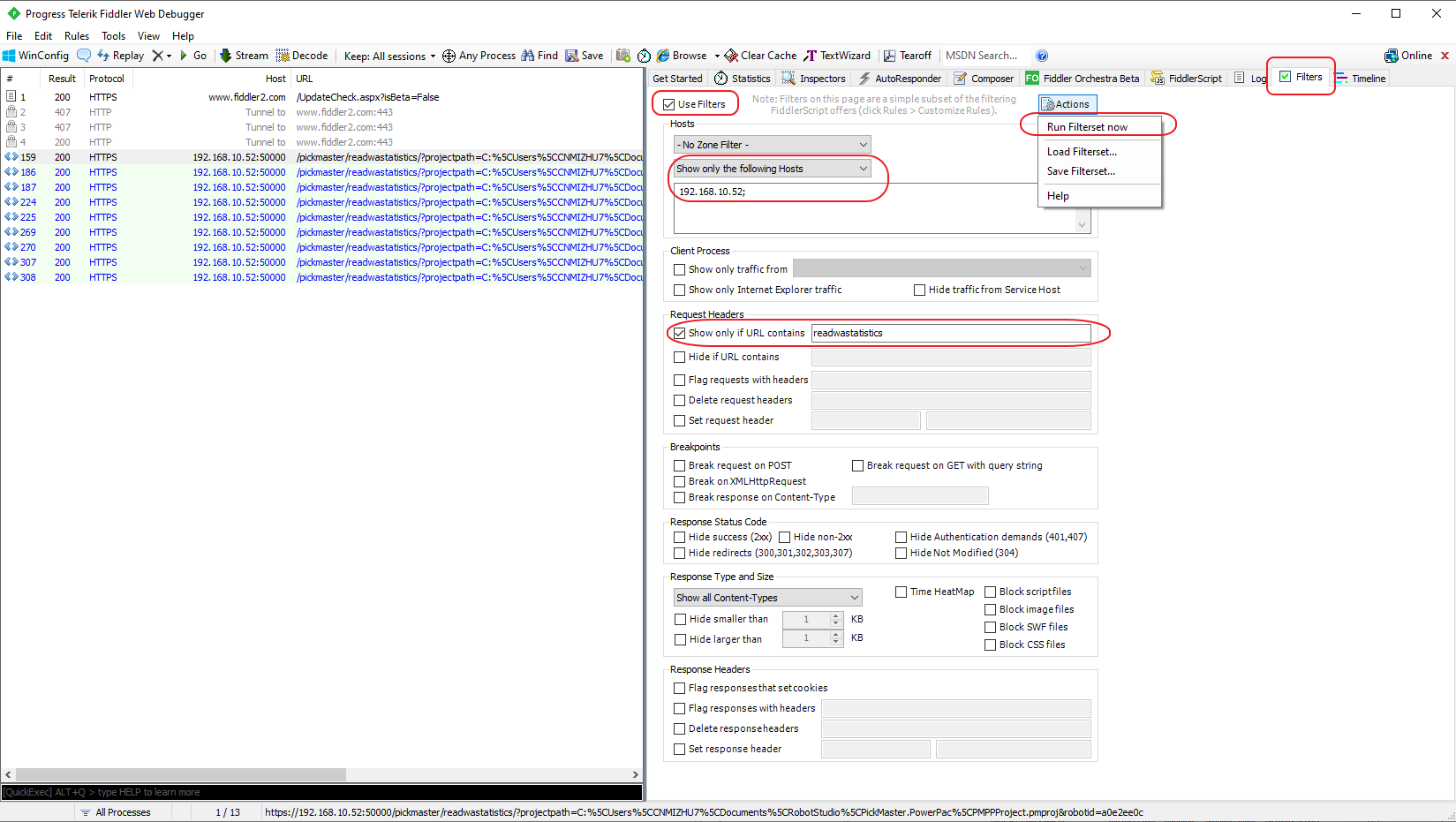Launch Browse from the toolbar
Image resolution: width=1456 pixels, height=822 pixels.
(x=682, y=56)
